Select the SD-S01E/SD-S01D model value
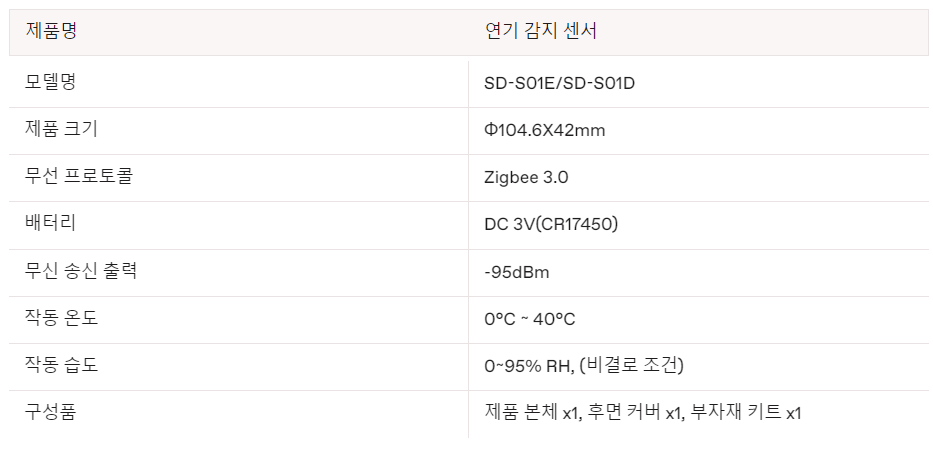 click(x=559, y=82)
